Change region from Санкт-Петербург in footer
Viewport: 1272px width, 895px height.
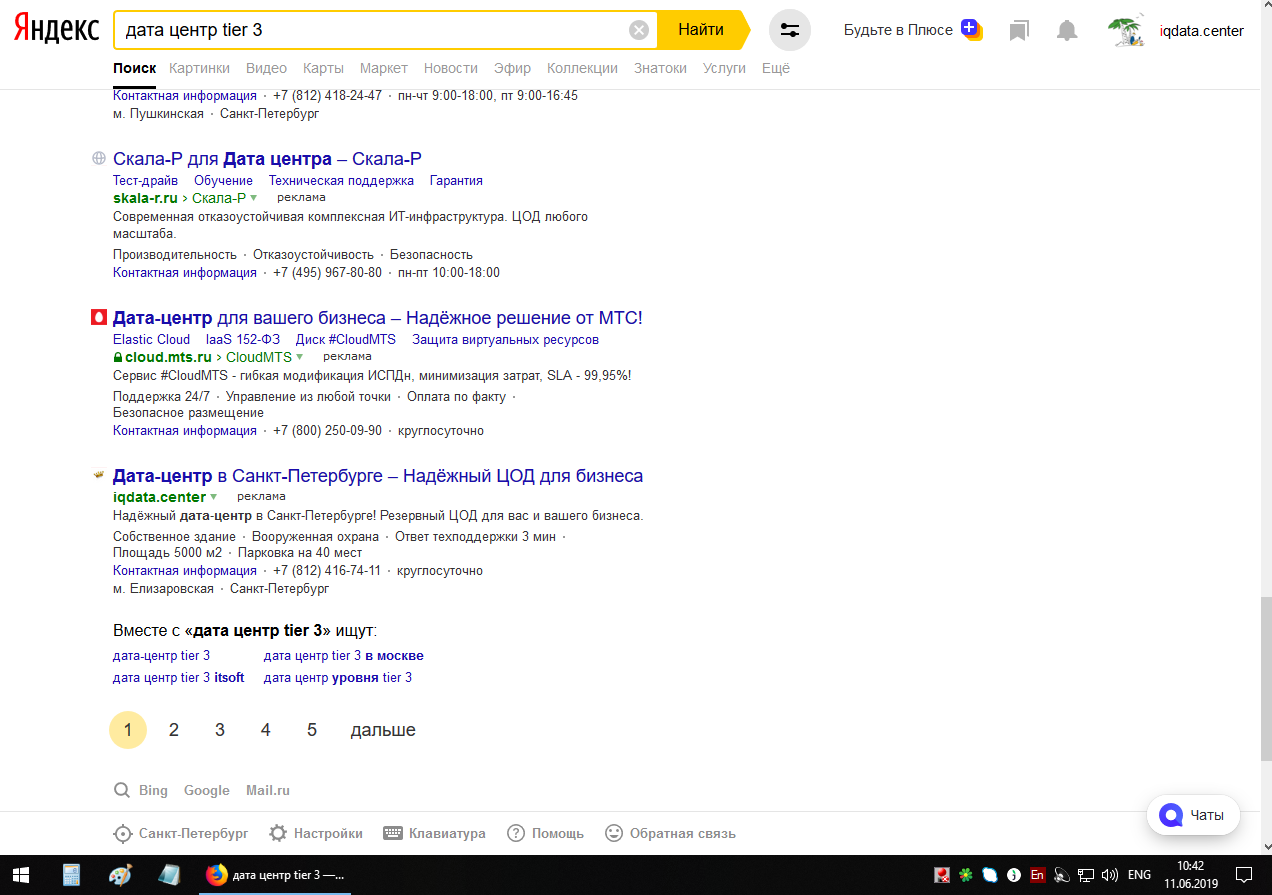pyautogui.click(x=181, y=833)
